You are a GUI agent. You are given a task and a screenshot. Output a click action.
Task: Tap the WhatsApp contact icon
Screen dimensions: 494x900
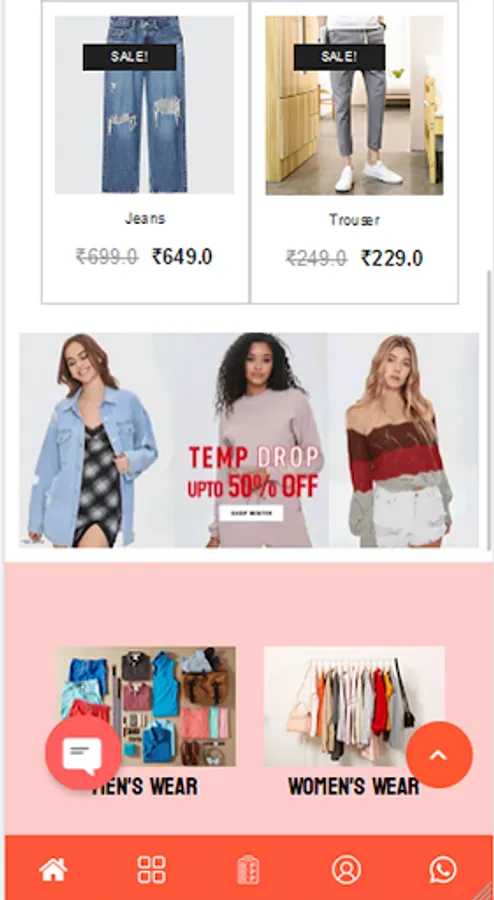(x=443, y=870)
